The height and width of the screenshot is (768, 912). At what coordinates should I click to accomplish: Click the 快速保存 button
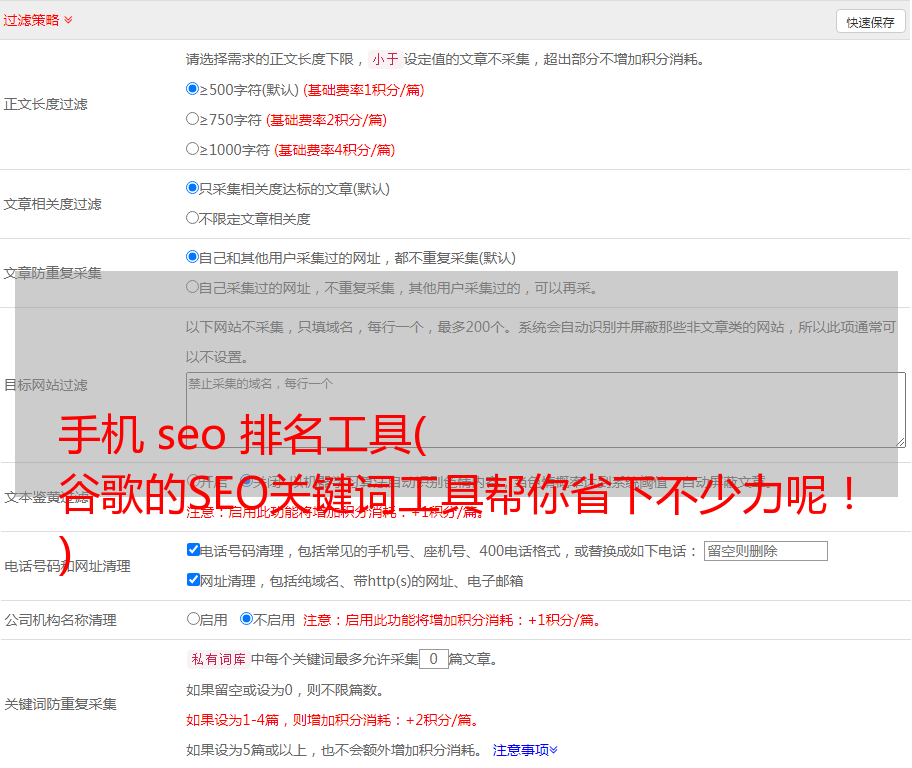pos(870,22)
